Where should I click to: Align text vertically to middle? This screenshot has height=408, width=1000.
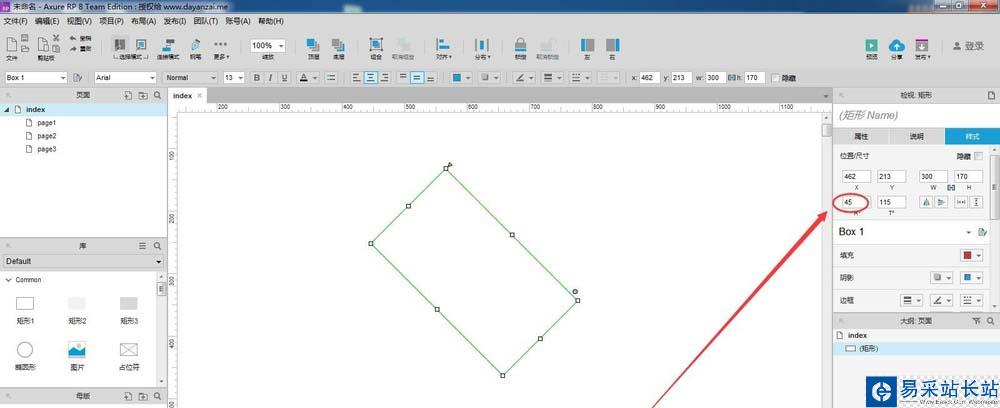point(416,78)
